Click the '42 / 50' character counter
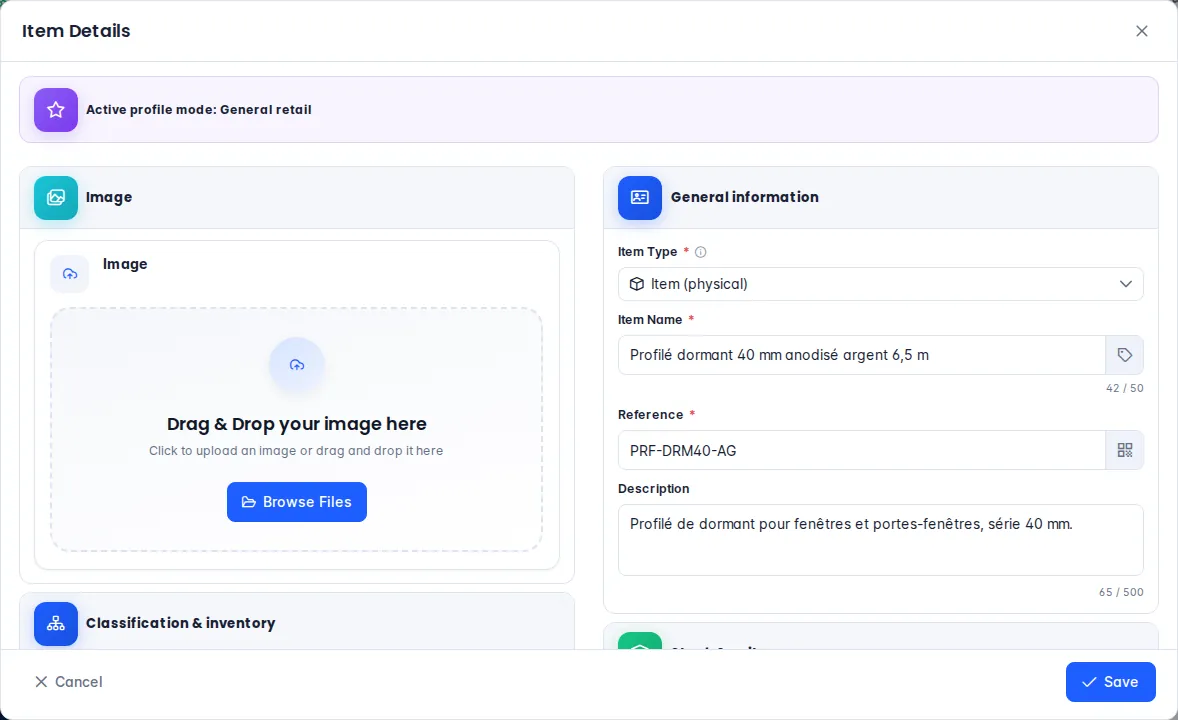This screenshot has height=720, width=1178. [1125, 389]
